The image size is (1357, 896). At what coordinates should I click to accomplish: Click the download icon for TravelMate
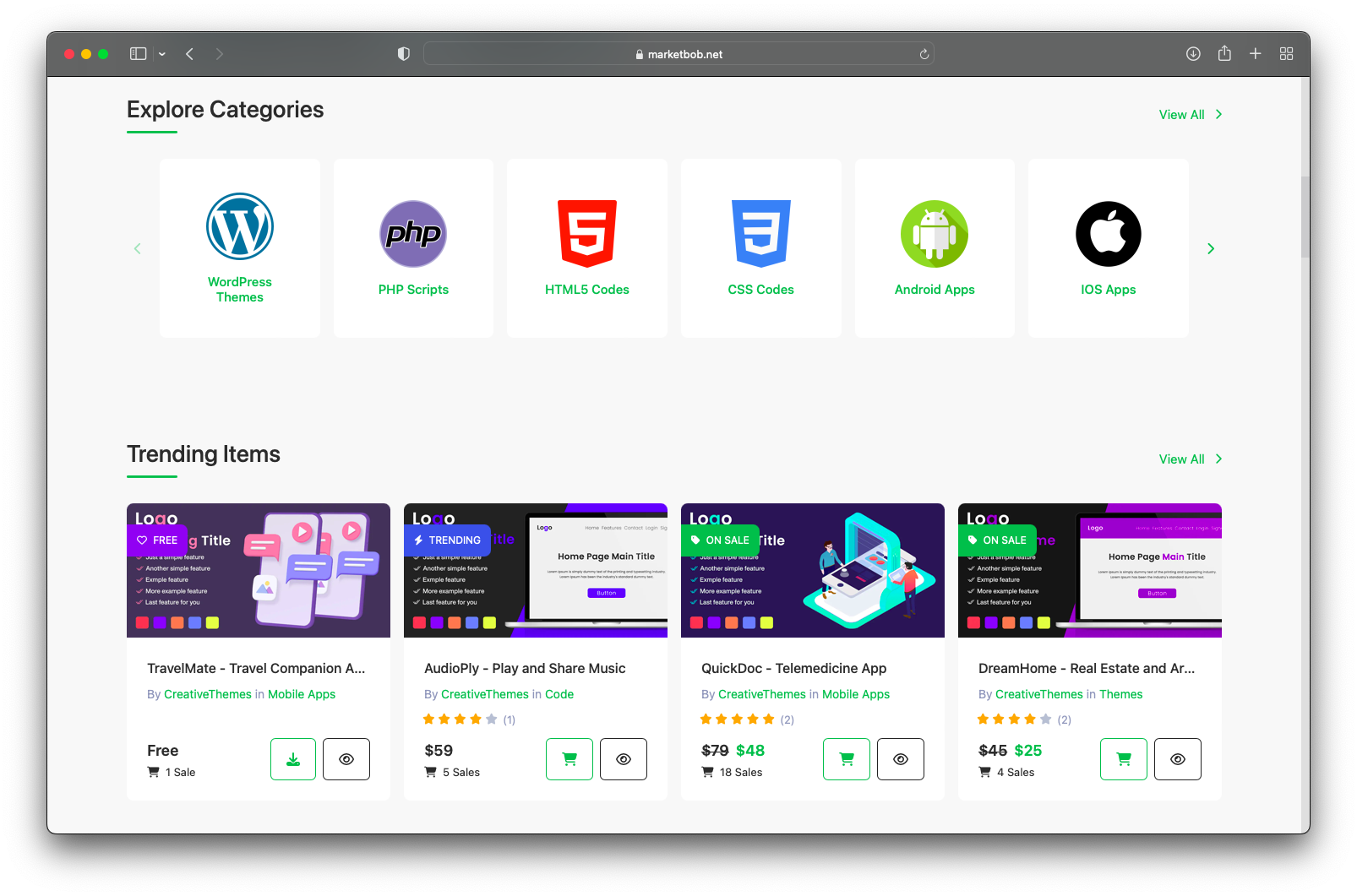tap(293, 759)
